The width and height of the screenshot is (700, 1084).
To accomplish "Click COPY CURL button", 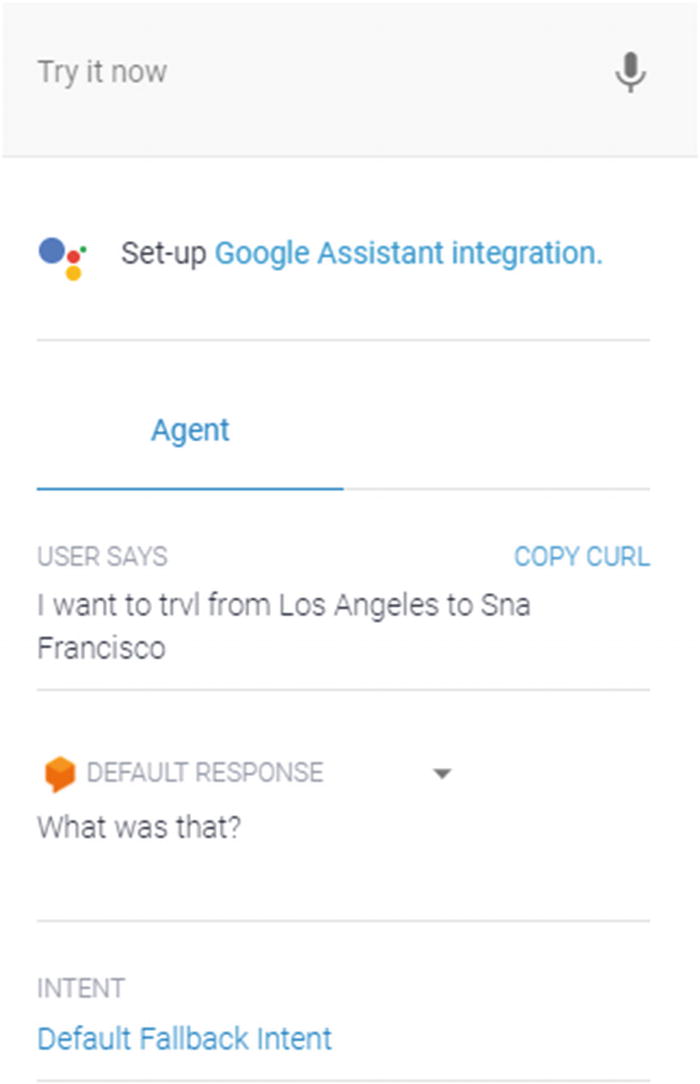I will (x=582, y=557).
